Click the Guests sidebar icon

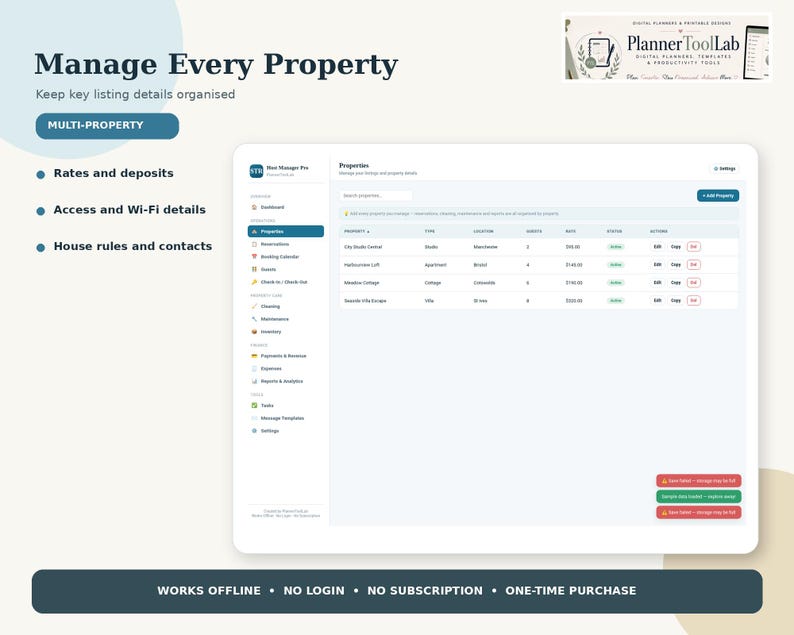(x=254, y=269)
